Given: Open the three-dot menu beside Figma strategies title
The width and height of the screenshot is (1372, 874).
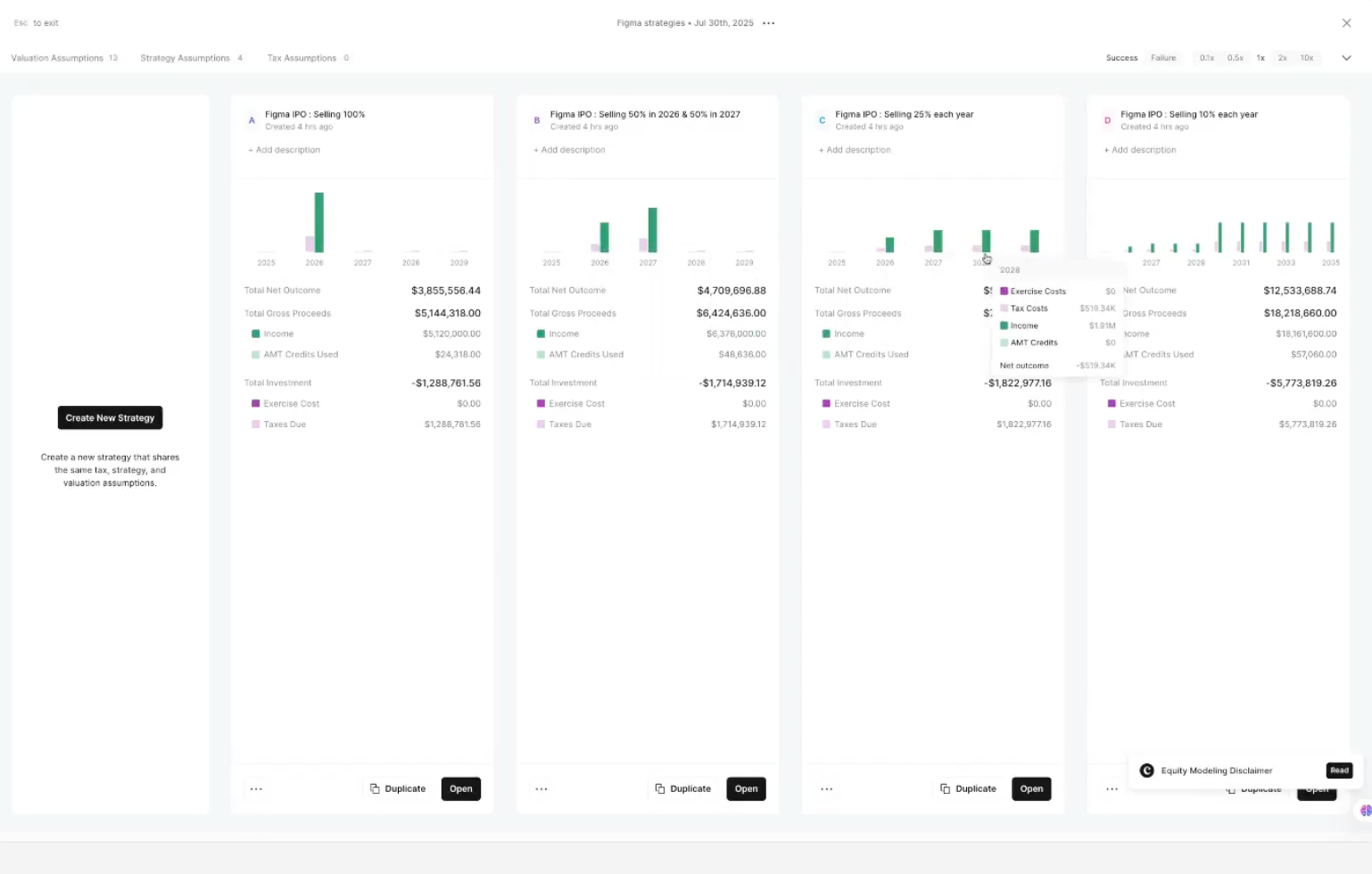Looking at the screenshot, I should (x=768, y=23).
